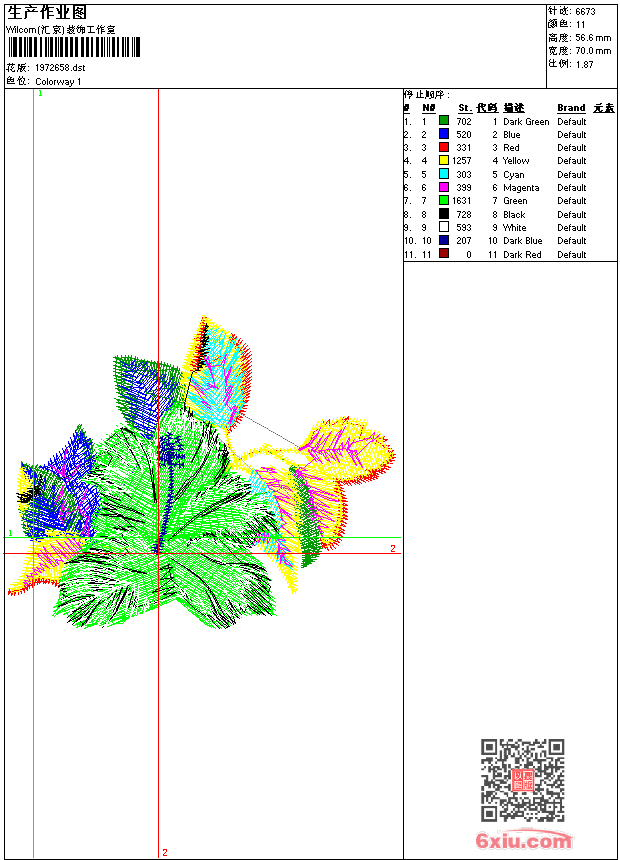Viewport: 620px width, 860px height.
Task: Click the Red thread color swatch
Action: coord(444,147)
